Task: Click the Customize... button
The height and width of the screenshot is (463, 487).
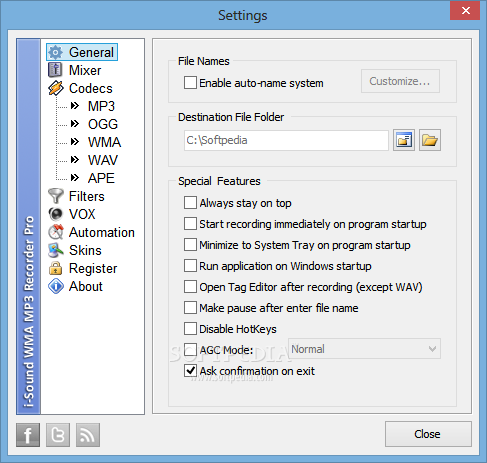Action: tap(400, 81)
